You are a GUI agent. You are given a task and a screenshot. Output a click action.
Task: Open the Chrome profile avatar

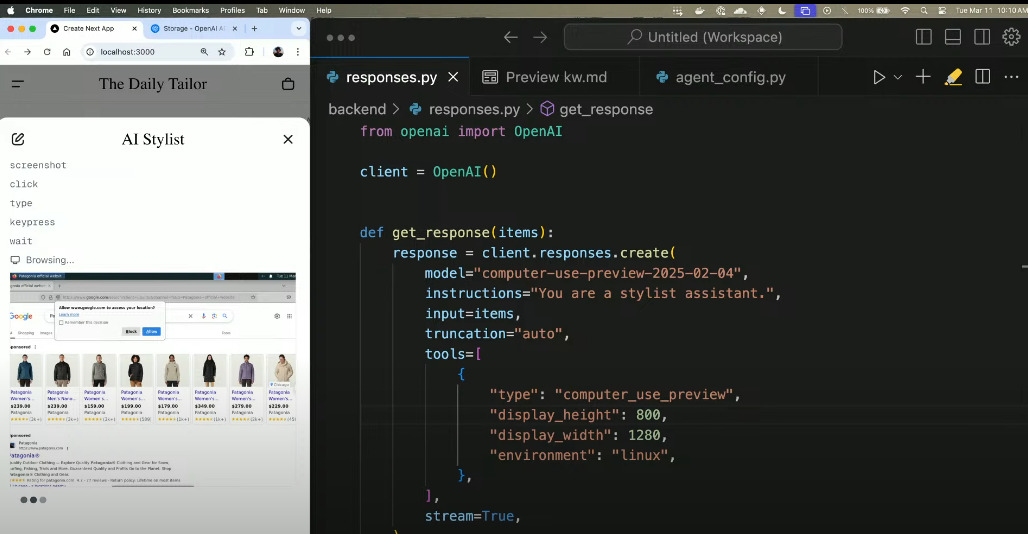278,52
